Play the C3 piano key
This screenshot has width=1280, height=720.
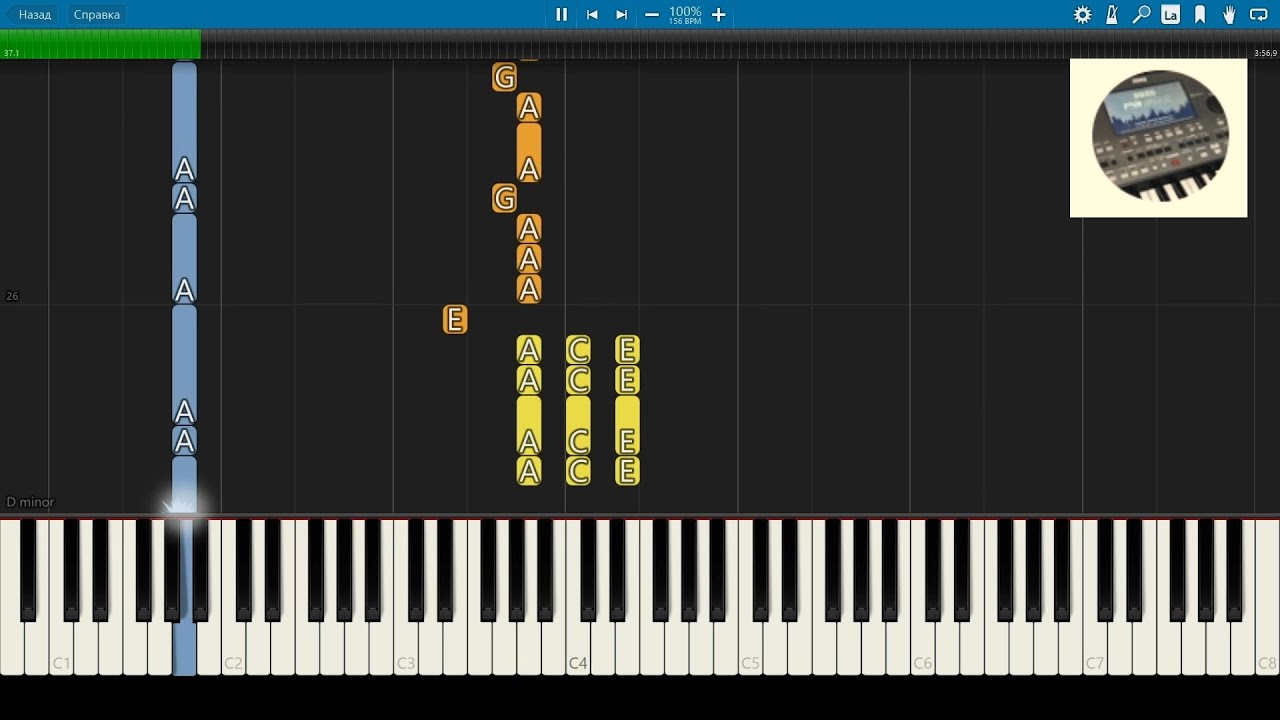[405, 648]
